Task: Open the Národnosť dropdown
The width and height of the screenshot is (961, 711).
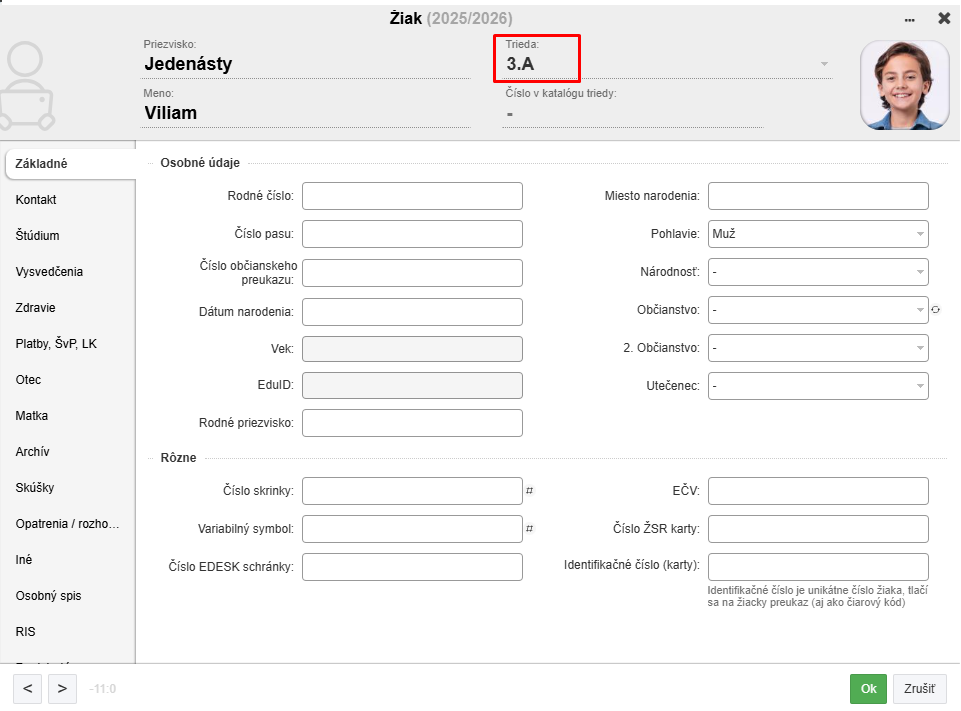Action: click(x=818, y=272)
